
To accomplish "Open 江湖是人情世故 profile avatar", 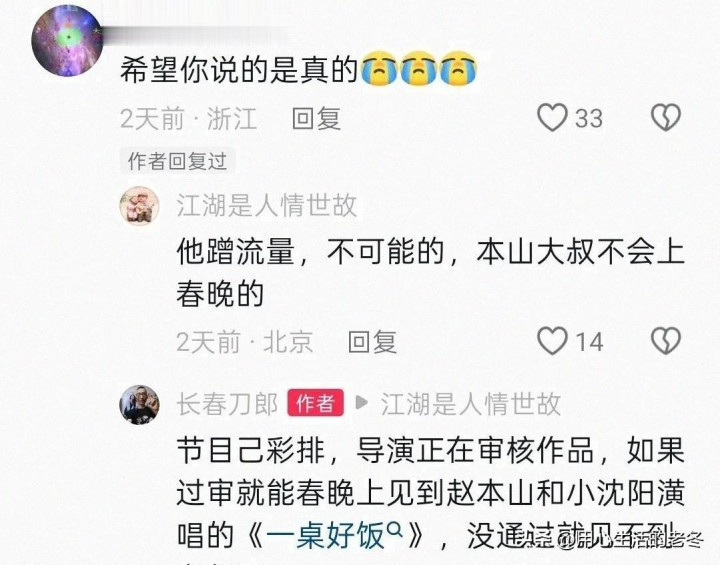I will (140, 206).
